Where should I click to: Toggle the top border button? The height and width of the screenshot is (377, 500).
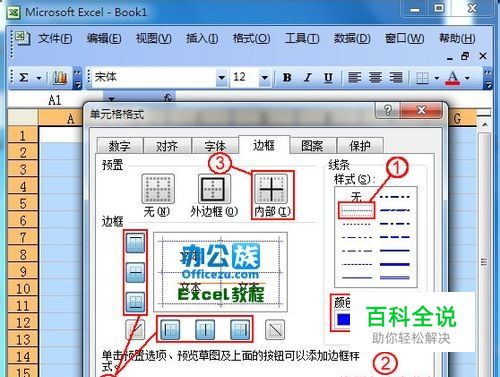[135, 242]
